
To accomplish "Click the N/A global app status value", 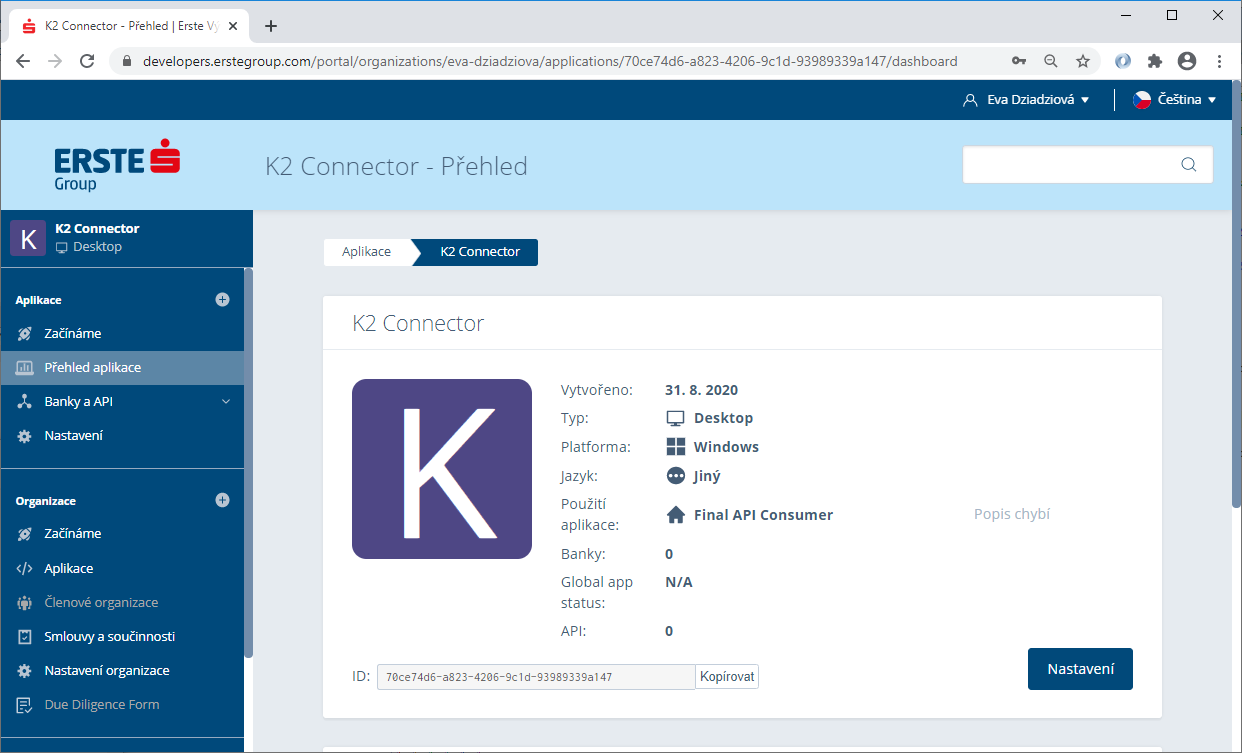I will pos(679,582).
